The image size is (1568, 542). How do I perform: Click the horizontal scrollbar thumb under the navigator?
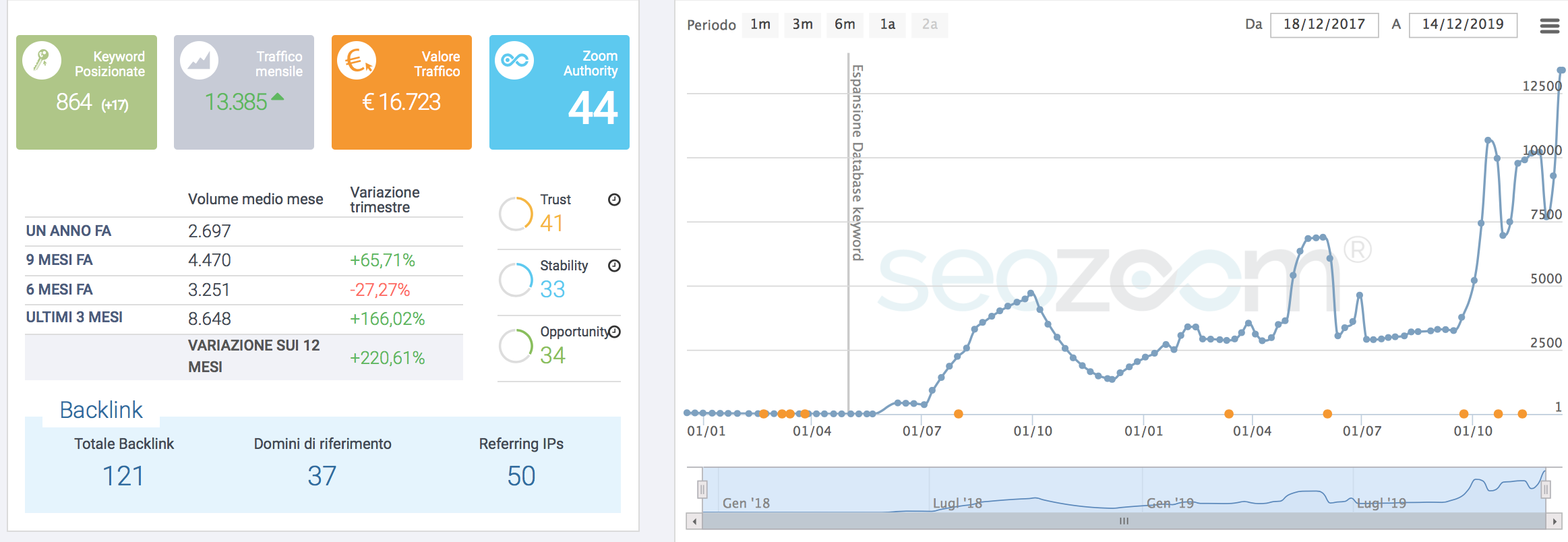click(1124, 521)
